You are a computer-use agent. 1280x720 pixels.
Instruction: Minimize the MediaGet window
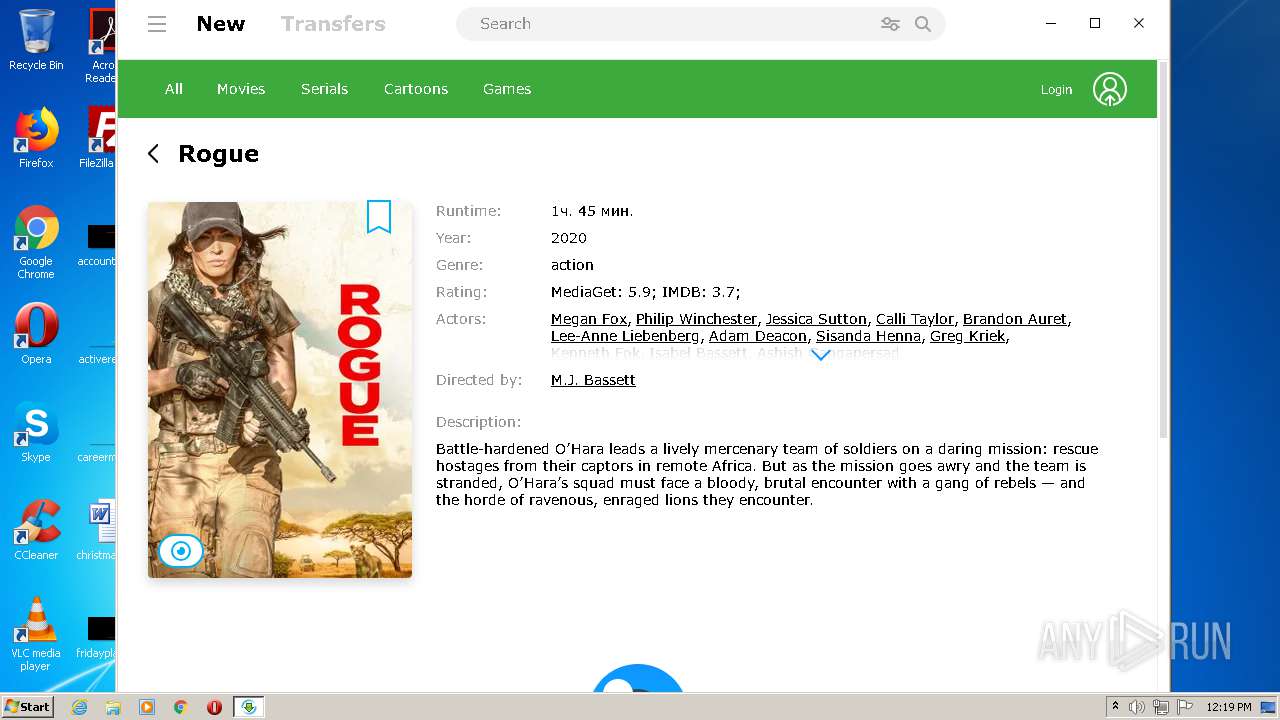1051,23
